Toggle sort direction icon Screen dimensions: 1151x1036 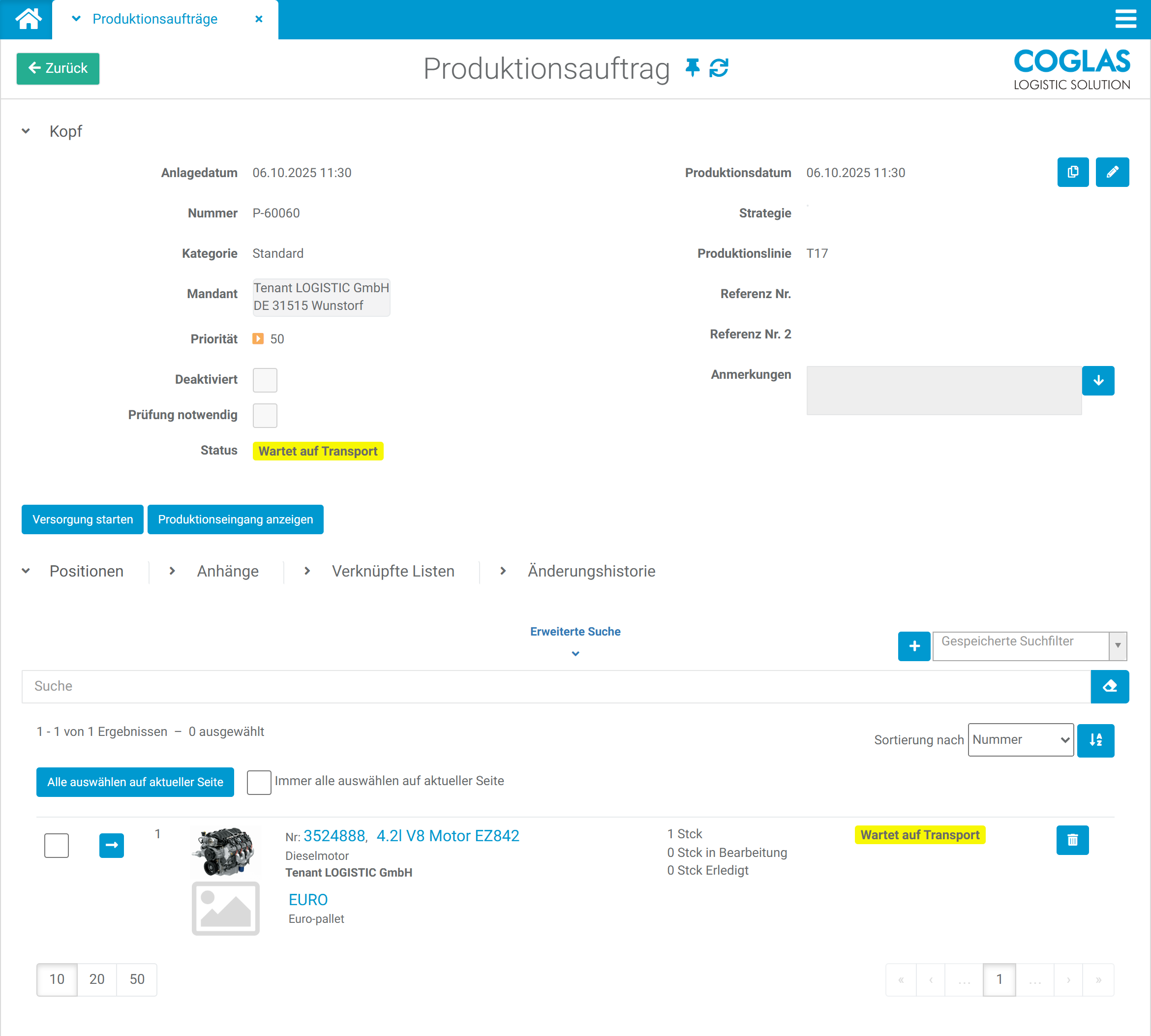1095,740
